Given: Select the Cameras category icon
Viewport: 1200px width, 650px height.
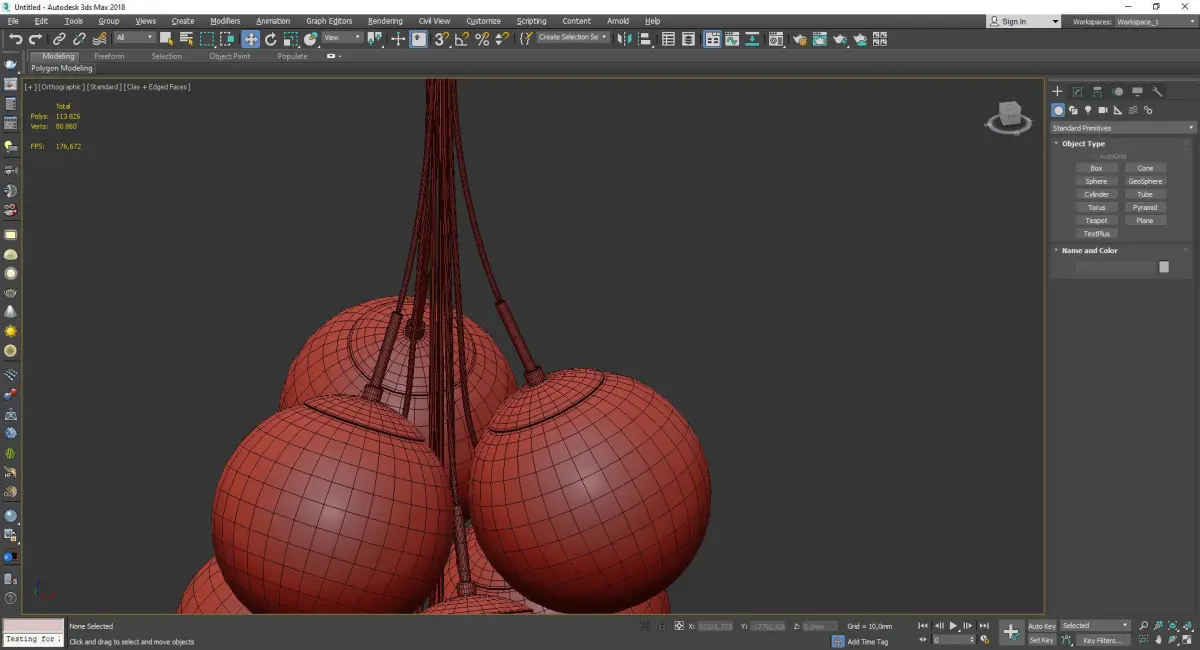Looking at the screenshot, I should [x=1102, y=110].
